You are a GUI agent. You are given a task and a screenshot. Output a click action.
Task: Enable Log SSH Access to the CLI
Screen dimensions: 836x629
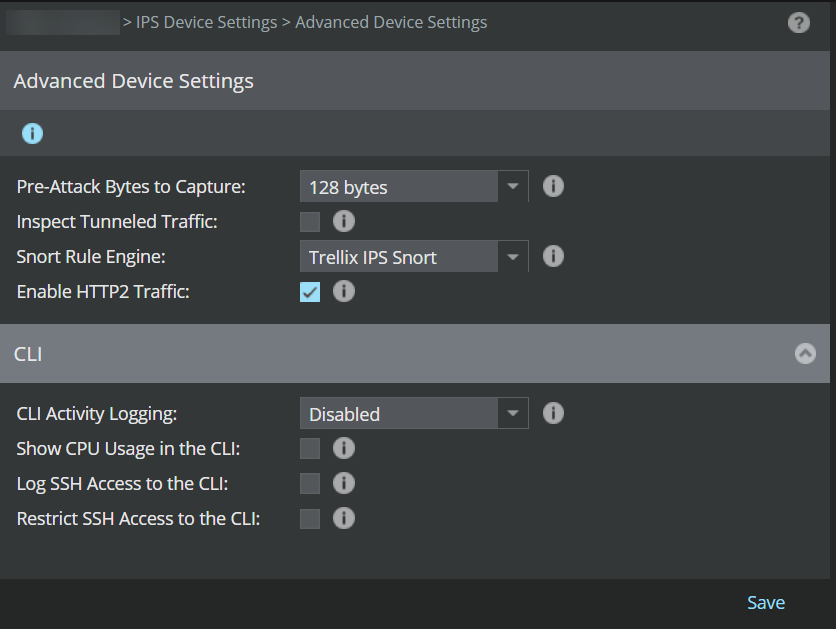tap(310, 484)
